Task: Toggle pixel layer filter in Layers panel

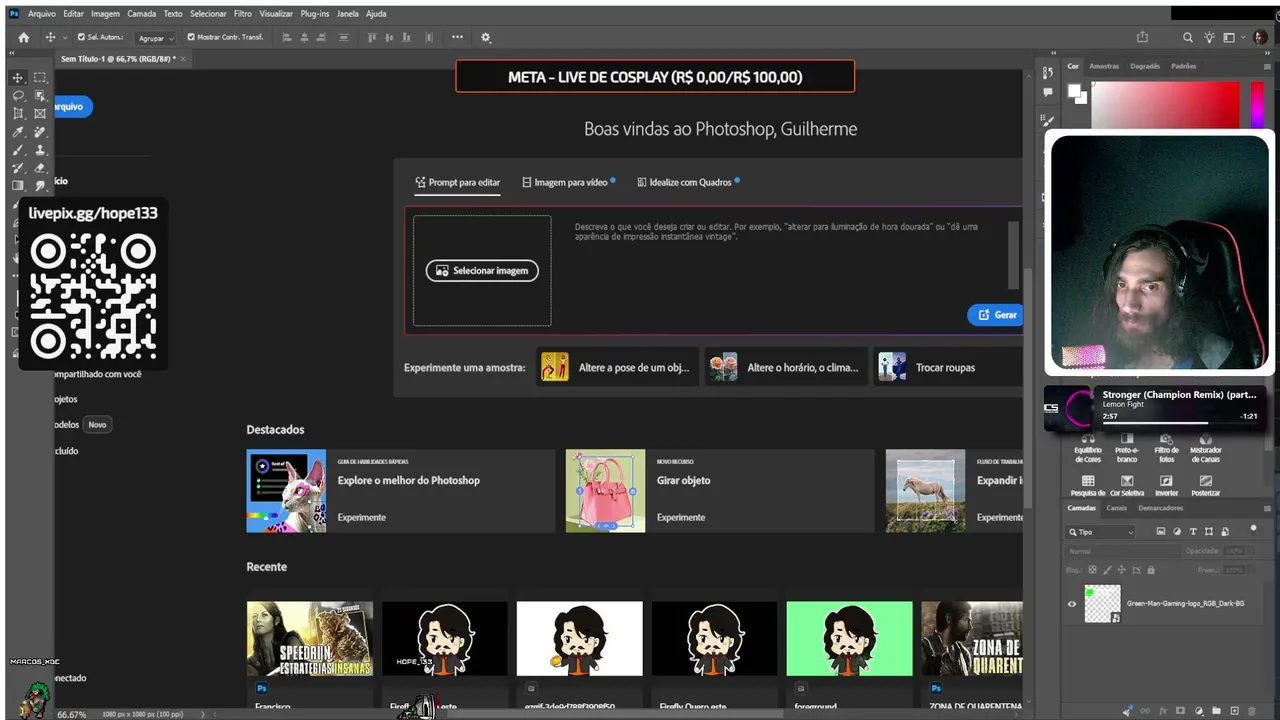Action: coord(1160,532)
